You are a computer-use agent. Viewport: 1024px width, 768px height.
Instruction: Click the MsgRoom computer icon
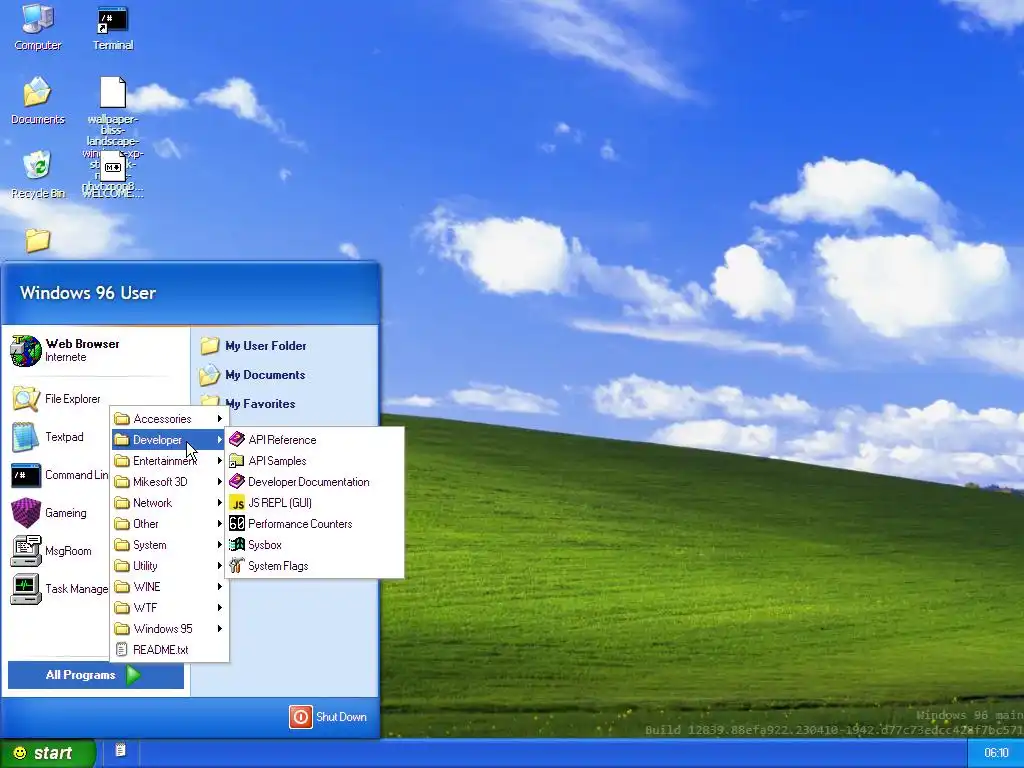point(26,551)
